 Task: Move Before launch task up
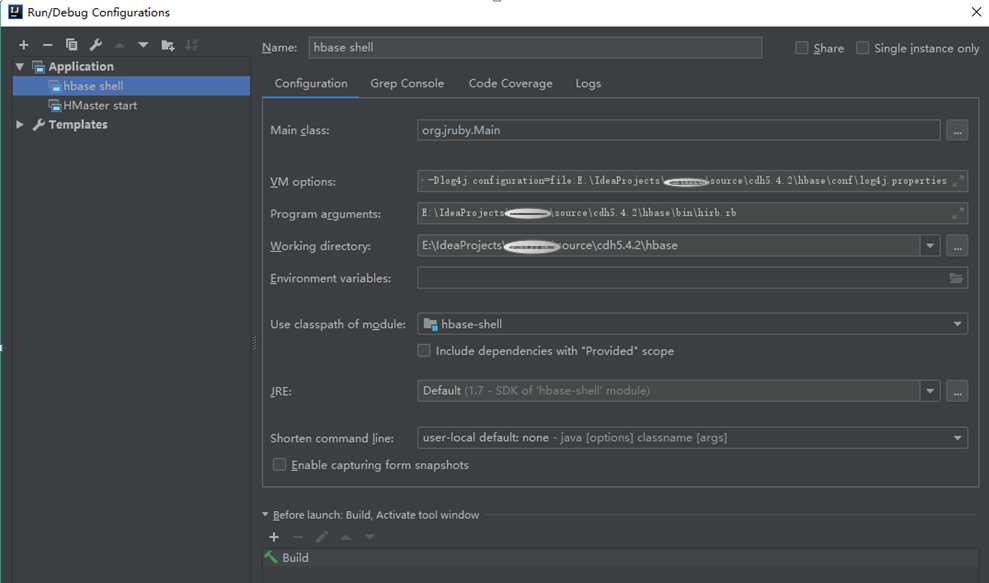point(346,537)
